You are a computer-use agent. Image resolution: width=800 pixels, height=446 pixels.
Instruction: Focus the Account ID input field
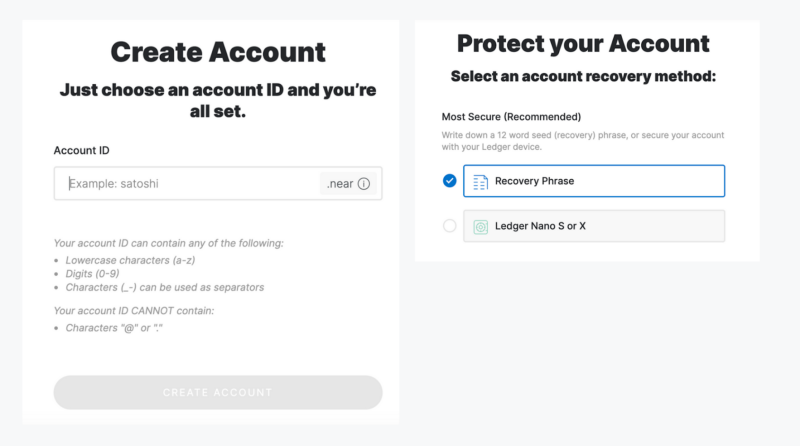click(x=190, y=184)
